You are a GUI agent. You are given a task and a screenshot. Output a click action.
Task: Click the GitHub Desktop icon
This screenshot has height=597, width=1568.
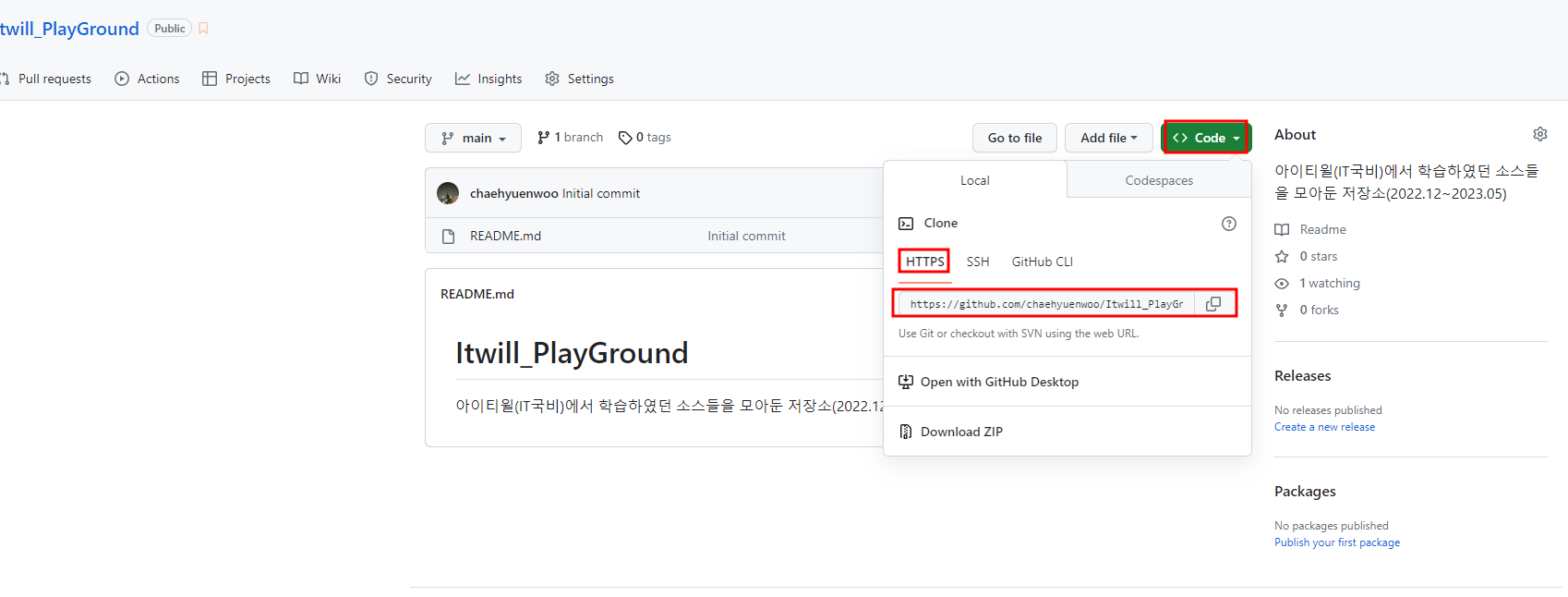[906, 382]
